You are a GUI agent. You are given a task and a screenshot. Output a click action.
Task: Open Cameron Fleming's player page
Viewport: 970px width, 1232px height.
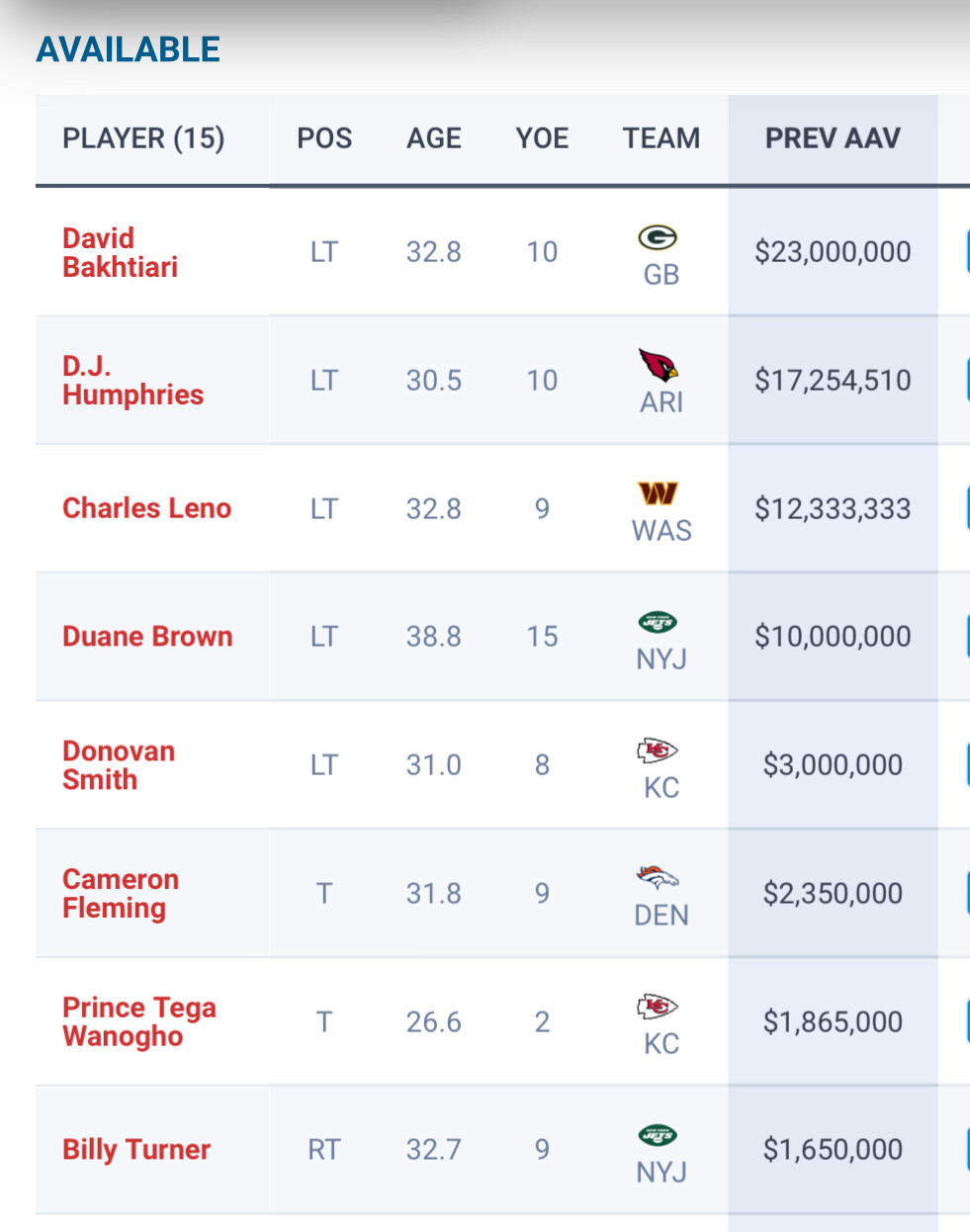[x=121, y=893]
